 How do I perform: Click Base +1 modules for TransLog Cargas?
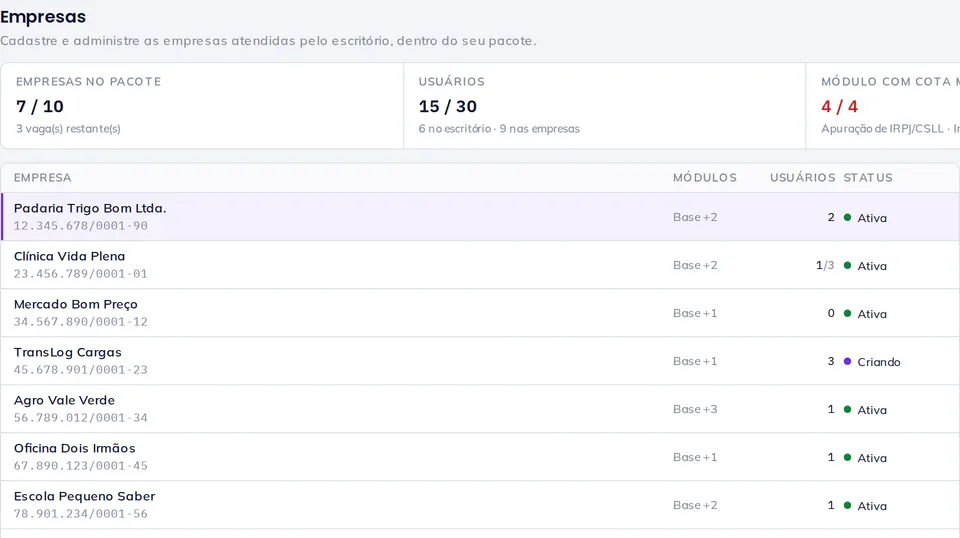pyautogui.click(x=695, y=361)
